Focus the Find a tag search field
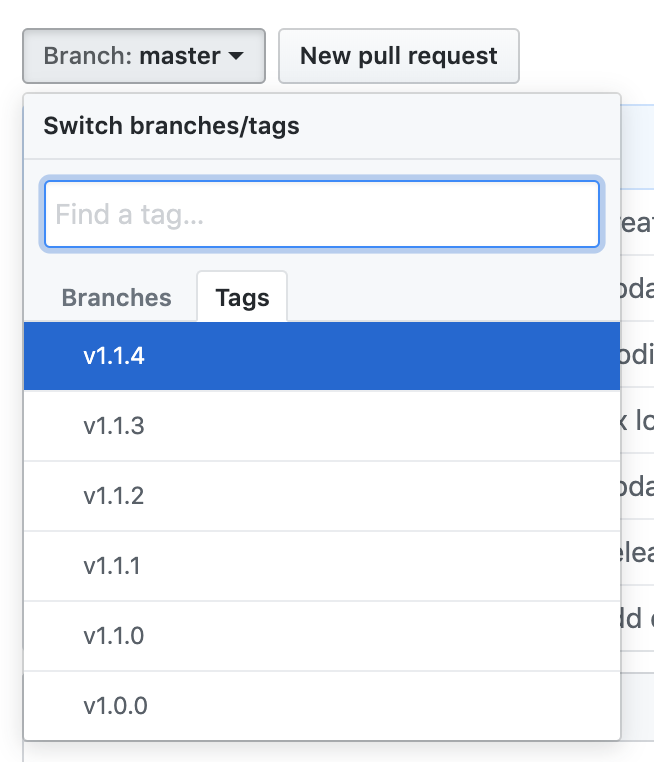 321,214
